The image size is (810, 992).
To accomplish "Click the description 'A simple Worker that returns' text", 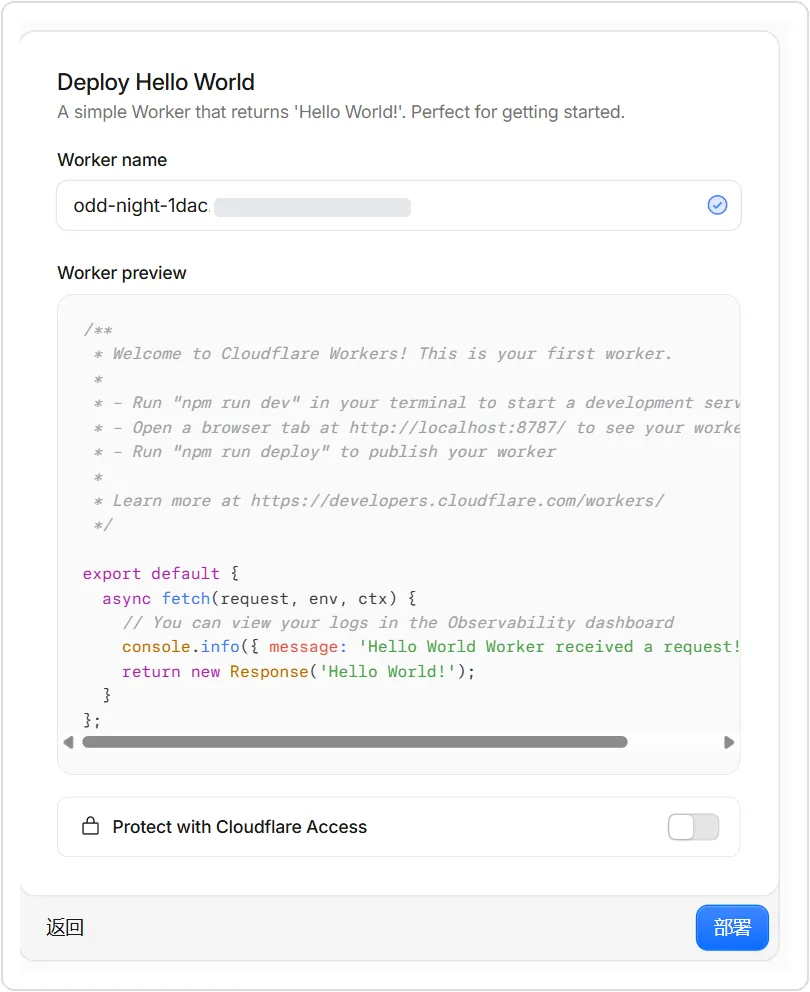I will click(341, 112).
